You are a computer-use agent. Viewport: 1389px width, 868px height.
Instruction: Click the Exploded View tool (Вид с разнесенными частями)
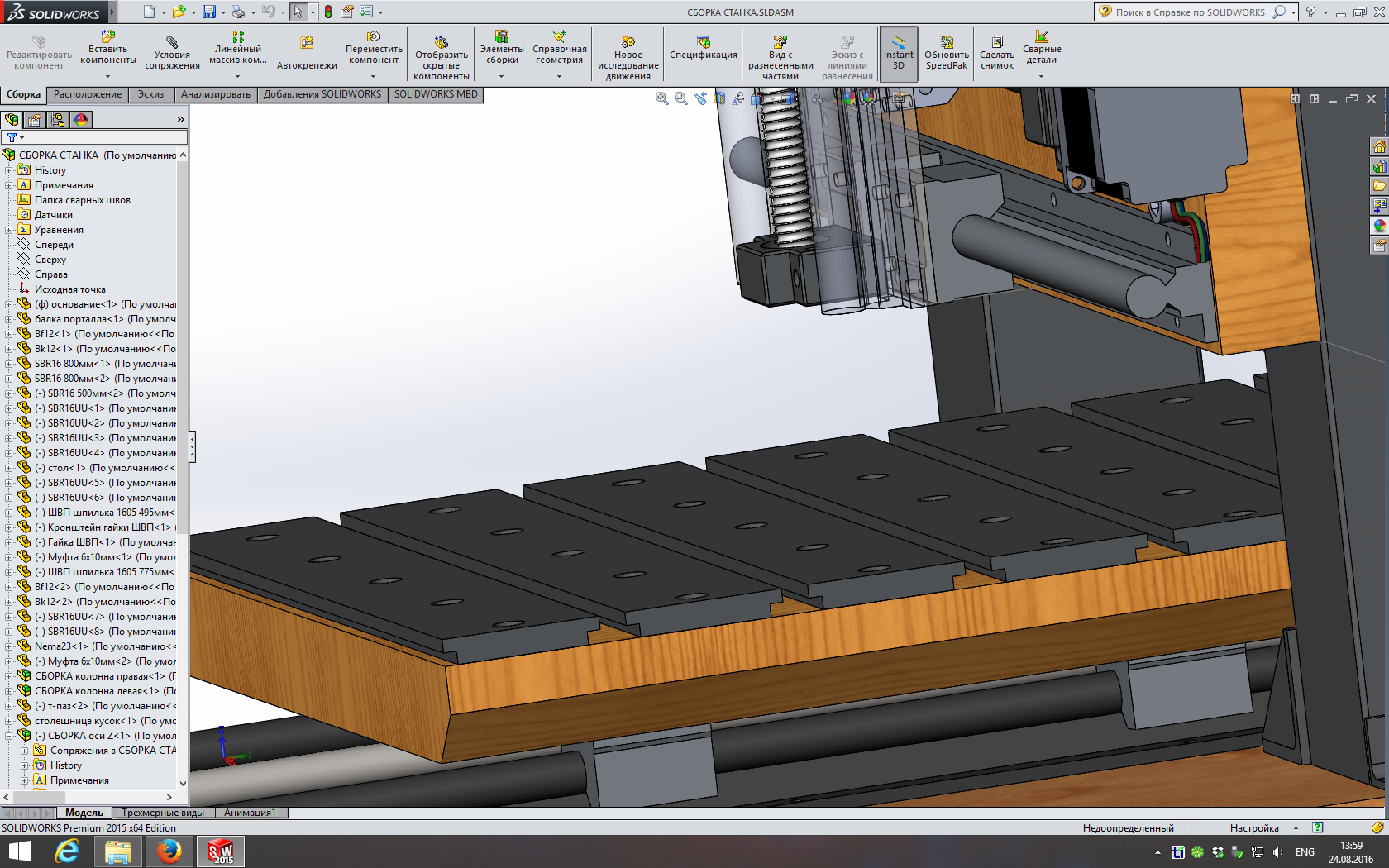coord(780,42)
